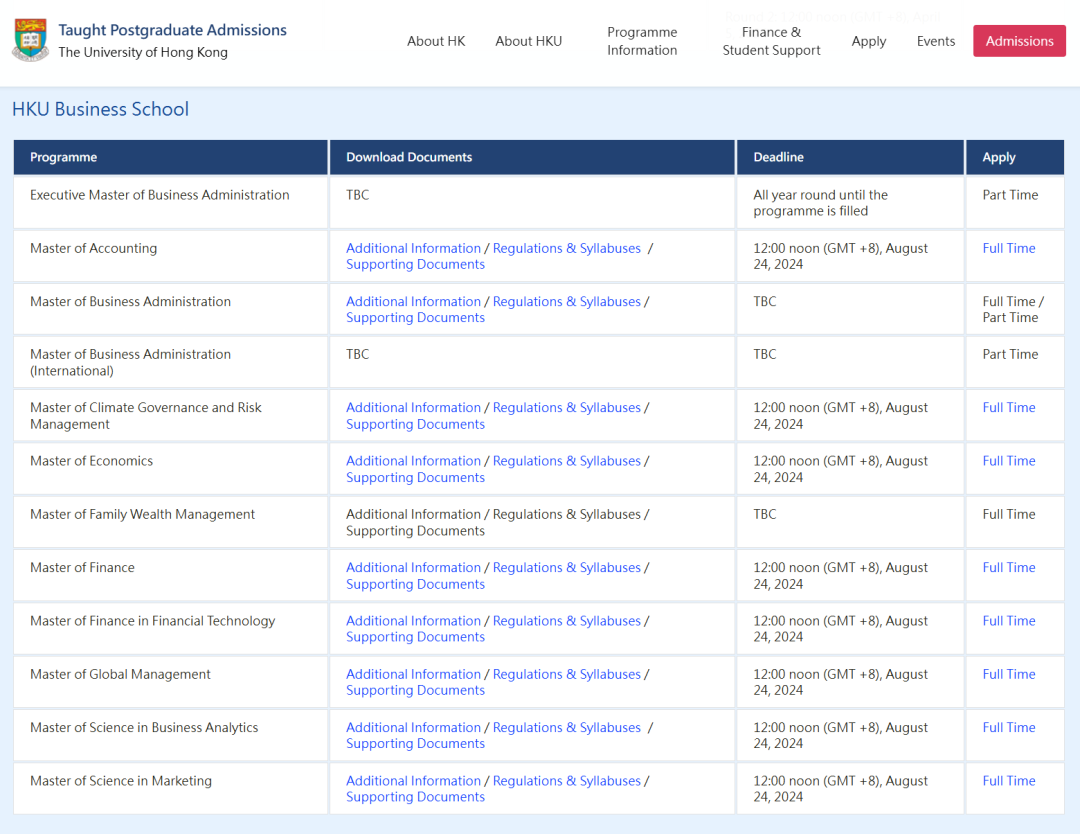Open Science in Marketing Regulations & Syllabuses
Image resolution: width=1080 pixels, height=834 pixels.
[x=566, y=781]
